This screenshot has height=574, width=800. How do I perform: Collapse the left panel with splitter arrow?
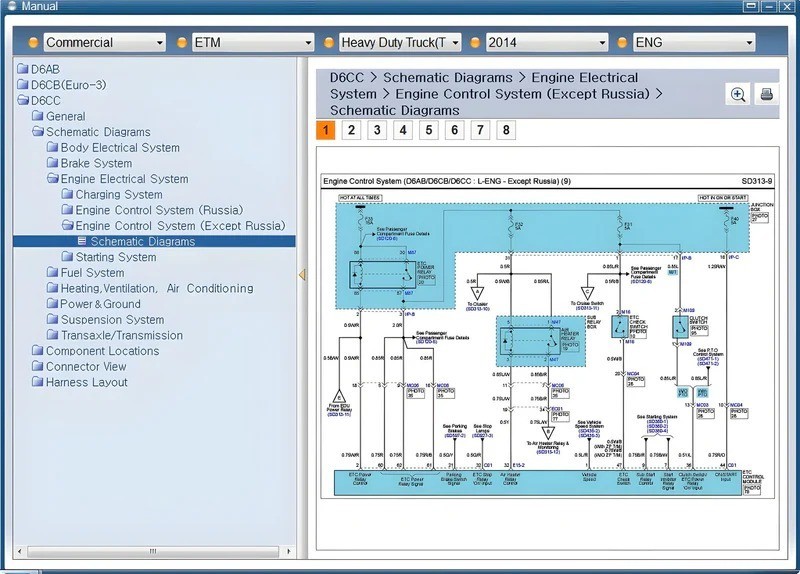[302, 275]
